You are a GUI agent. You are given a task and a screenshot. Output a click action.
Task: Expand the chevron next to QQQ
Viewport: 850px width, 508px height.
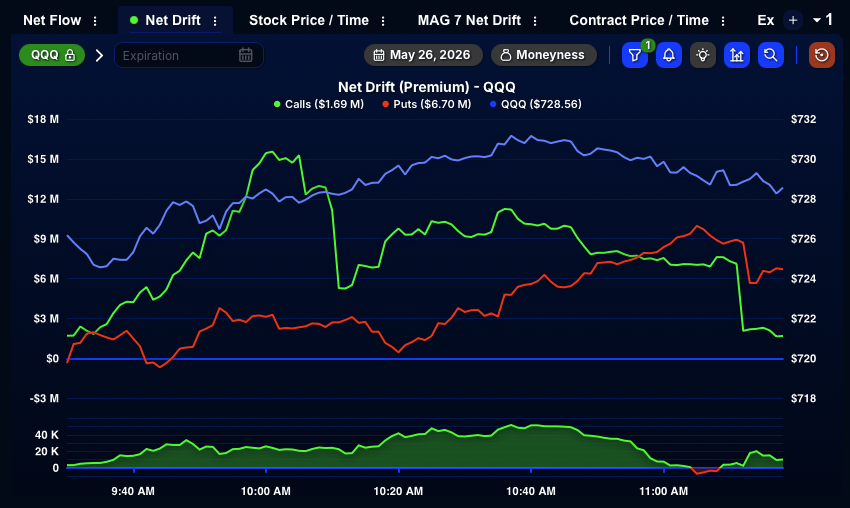(99, 55)
